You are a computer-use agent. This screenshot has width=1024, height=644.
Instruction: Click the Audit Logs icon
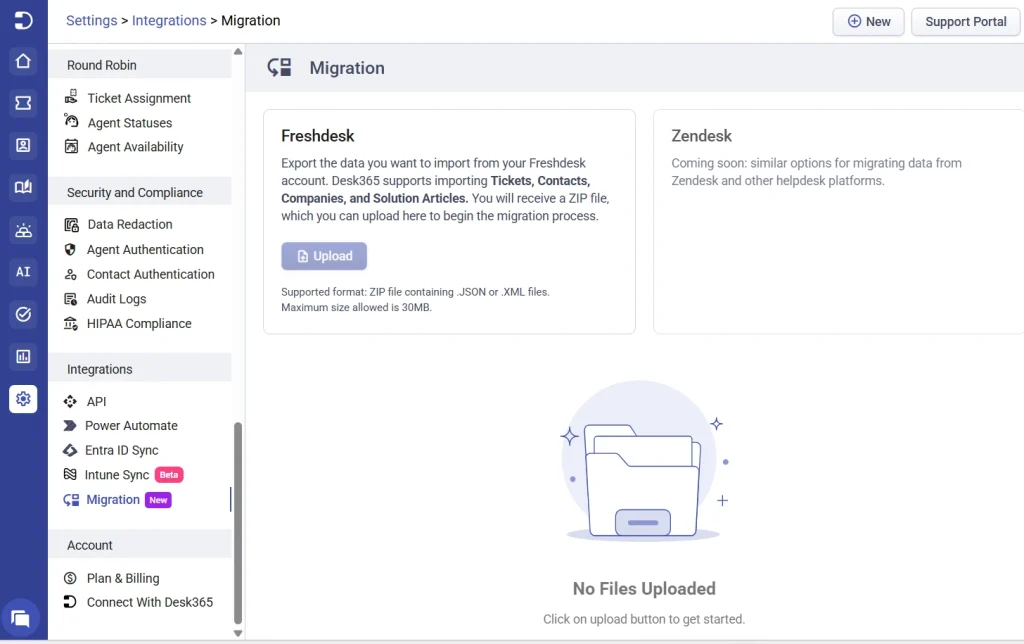(71, 299)
